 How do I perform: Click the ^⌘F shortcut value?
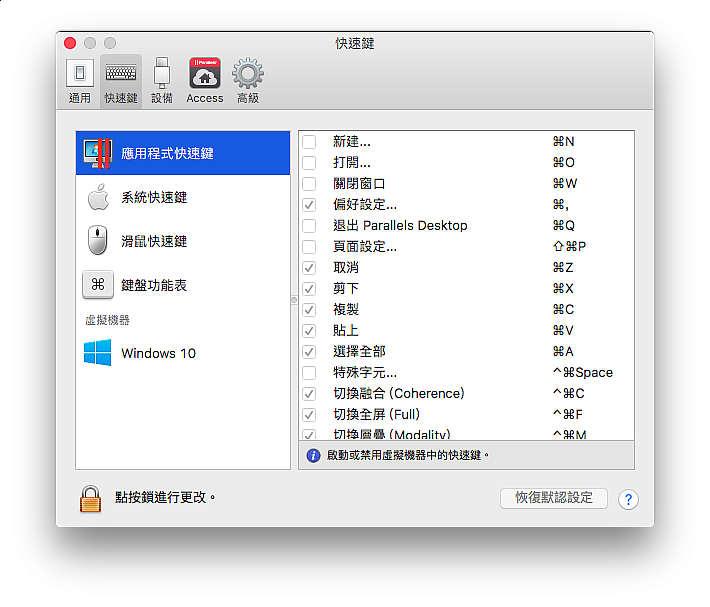point(568,415)
